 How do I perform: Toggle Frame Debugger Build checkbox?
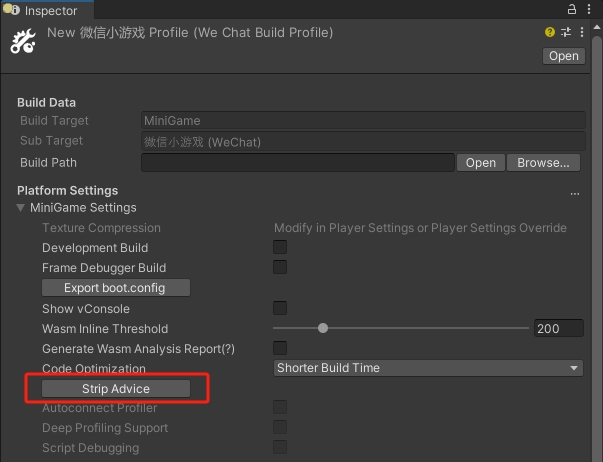[280, 267]
